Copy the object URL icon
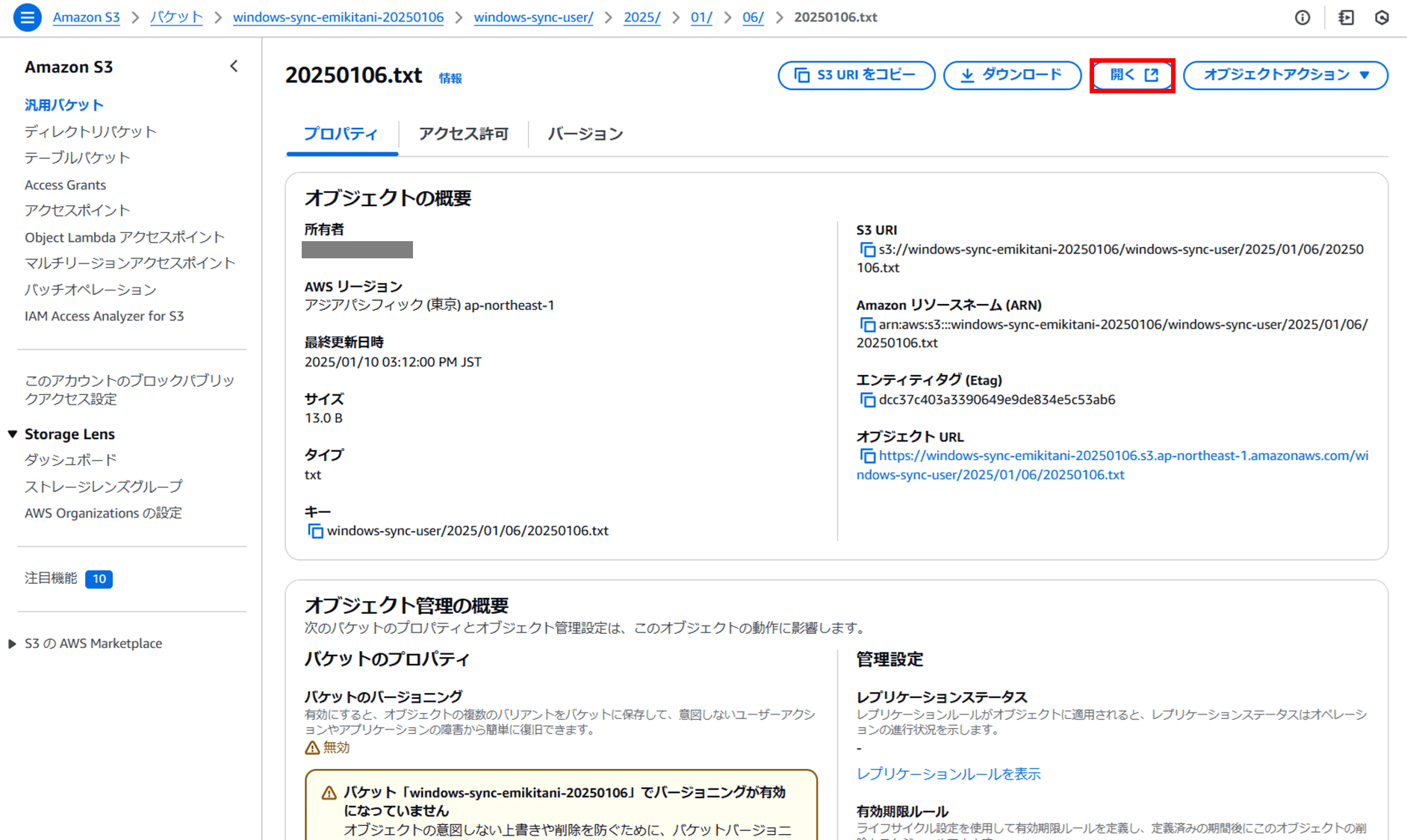This screenshot has width=1407, height=840. click(867, 456)
